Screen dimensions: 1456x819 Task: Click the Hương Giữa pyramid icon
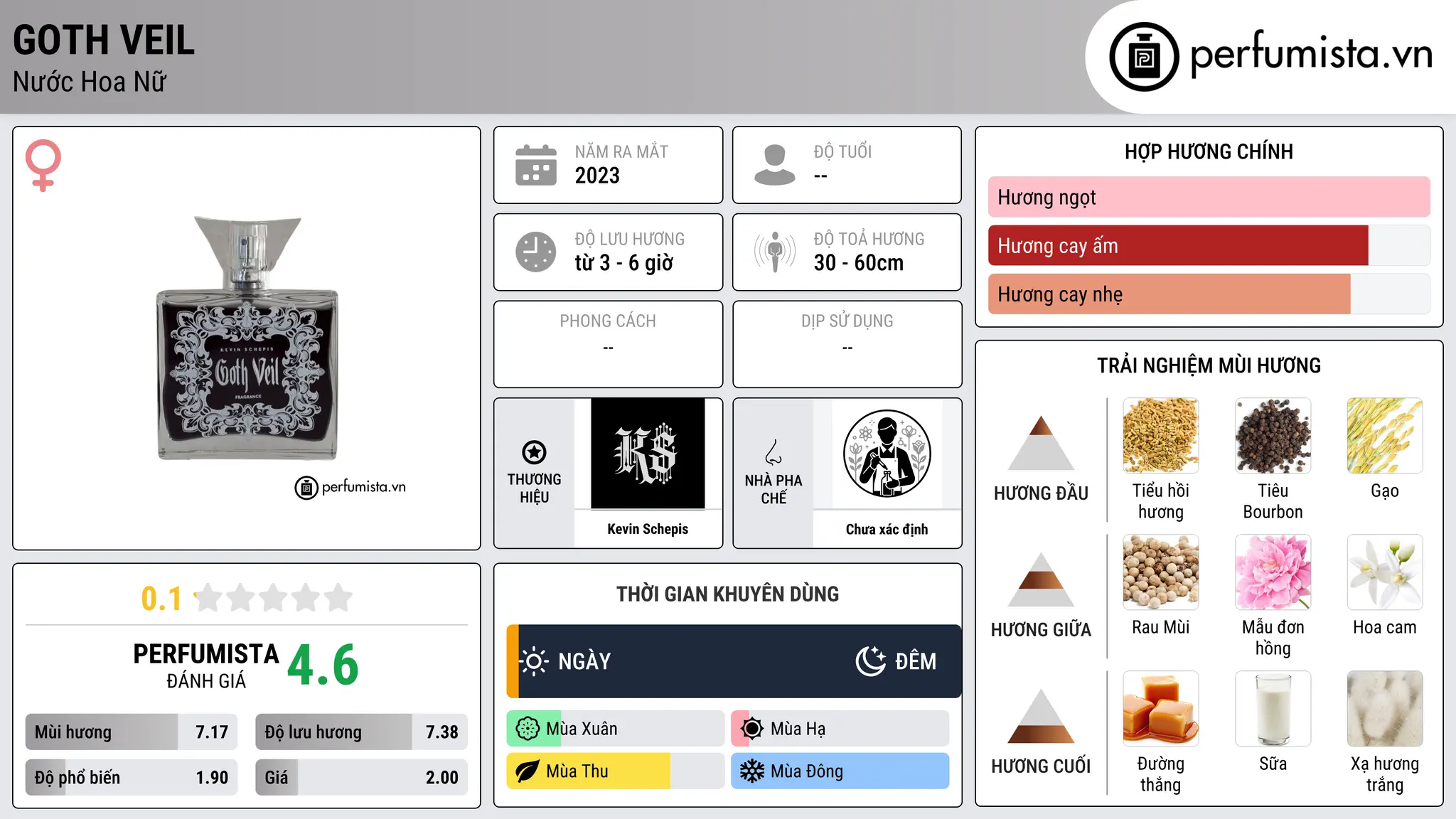[1041, 579]
